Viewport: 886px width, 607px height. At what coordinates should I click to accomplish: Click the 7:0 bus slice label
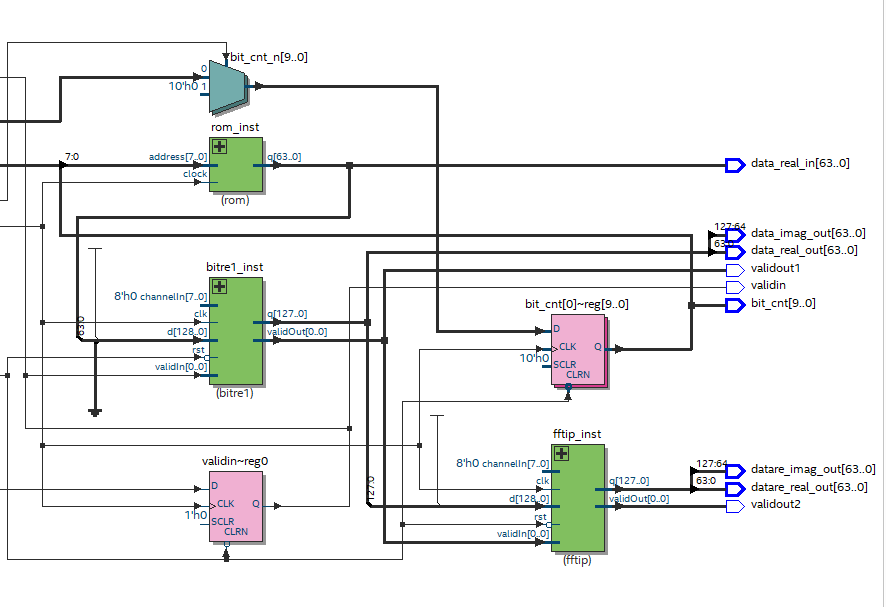tap(72, 157)
